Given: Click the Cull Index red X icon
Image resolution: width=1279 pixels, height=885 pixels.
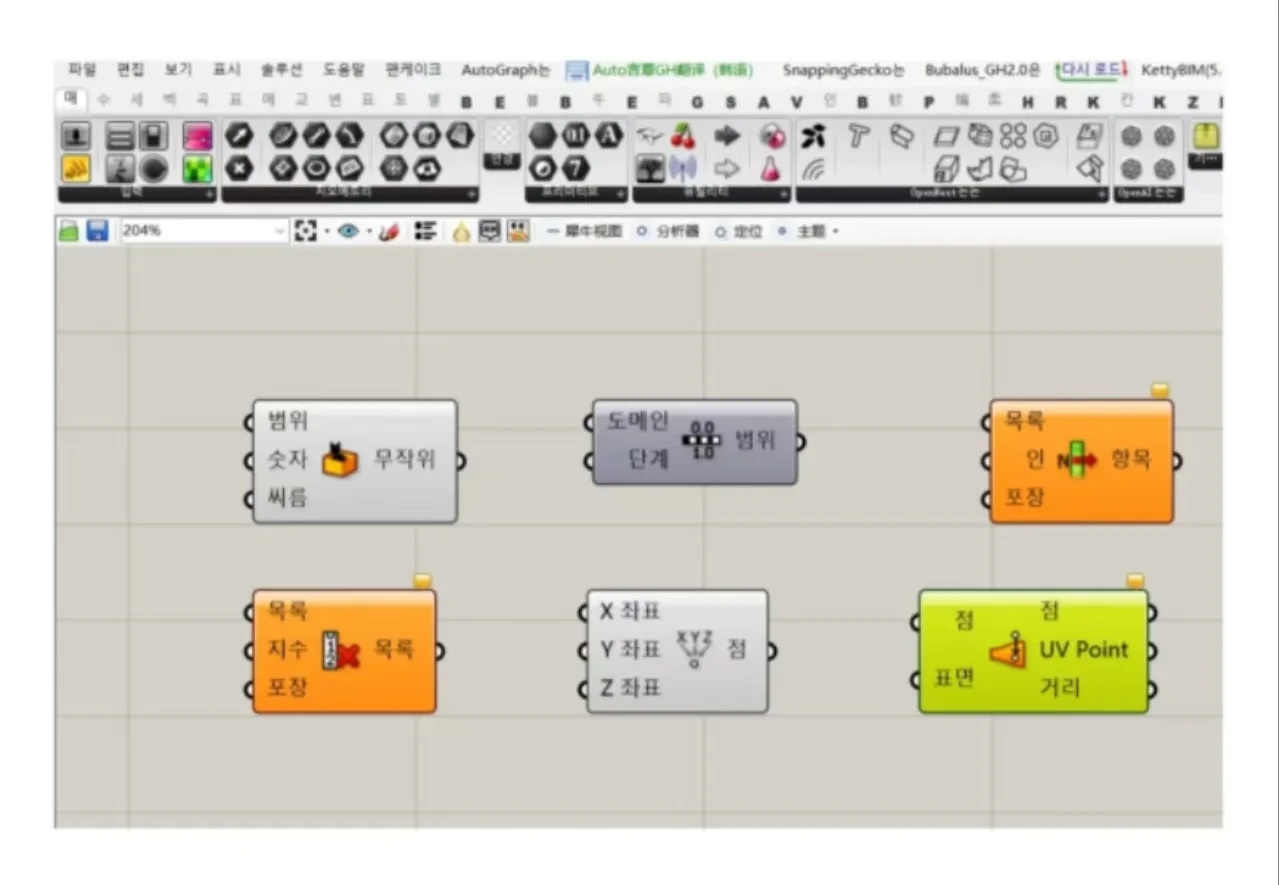Looking at the screenshot, I should pyautogui.click(x=341, y=650).
